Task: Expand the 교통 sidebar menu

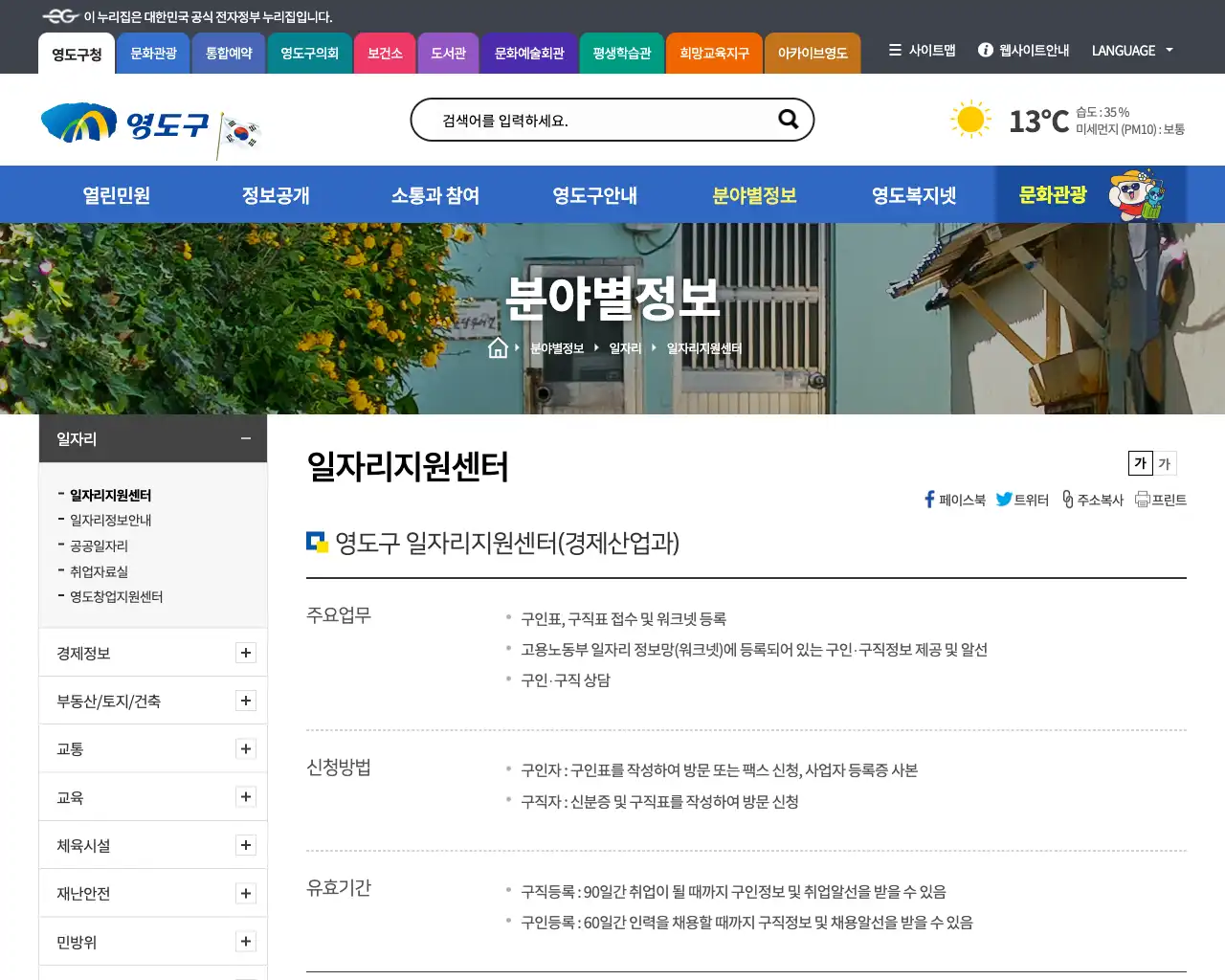Action: pos(246,748)
